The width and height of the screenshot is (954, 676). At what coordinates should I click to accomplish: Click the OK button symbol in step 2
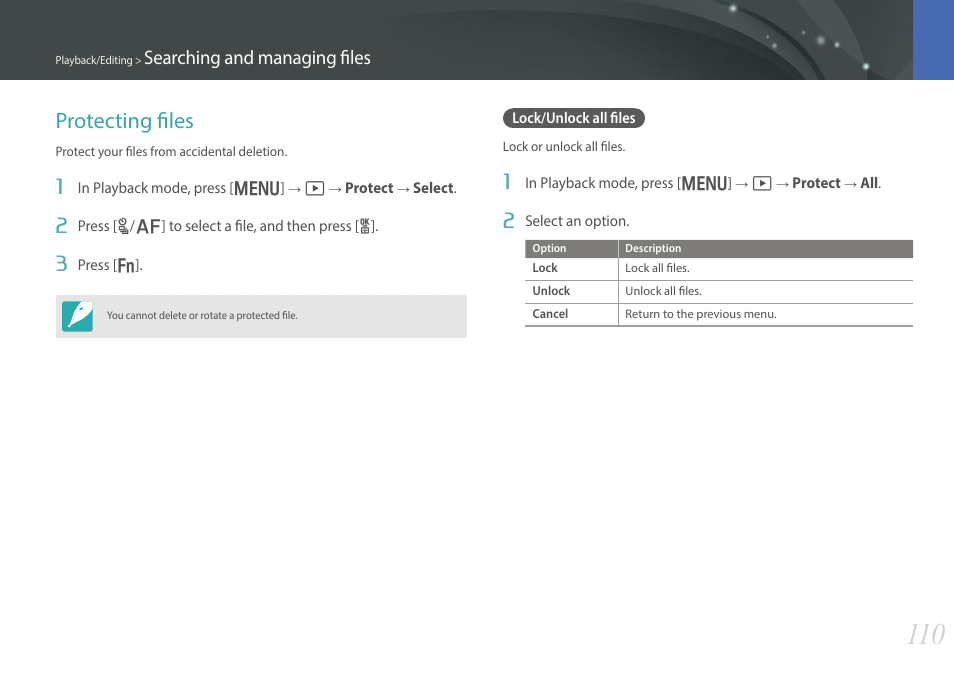(x=365, y=226)
